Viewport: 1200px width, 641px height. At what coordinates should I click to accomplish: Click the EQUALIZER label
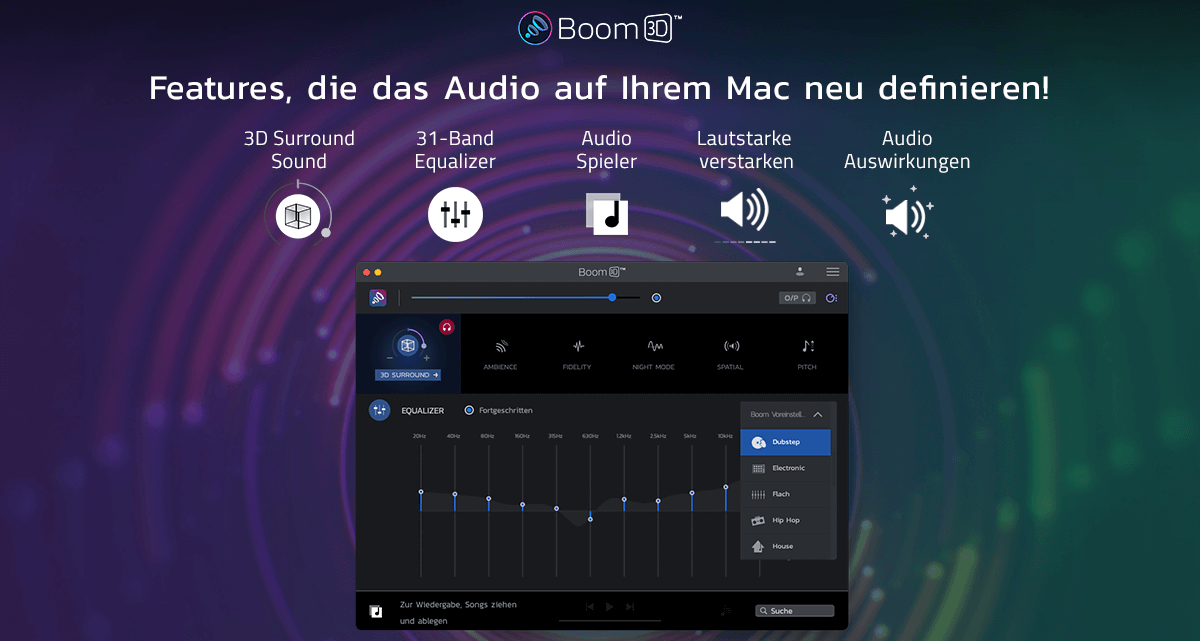(423, 411)
